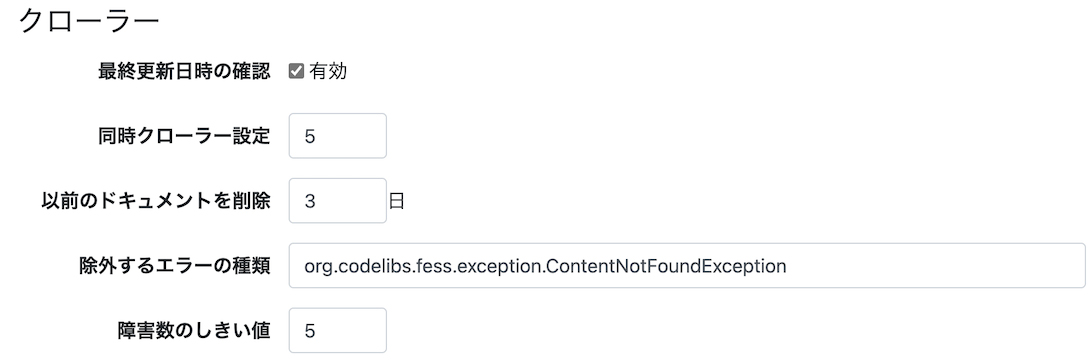The width and height of the screenshot is (1092, 364).
Task: Click value 5 in 障害数のしきい値 field
Action: [310, 331]
